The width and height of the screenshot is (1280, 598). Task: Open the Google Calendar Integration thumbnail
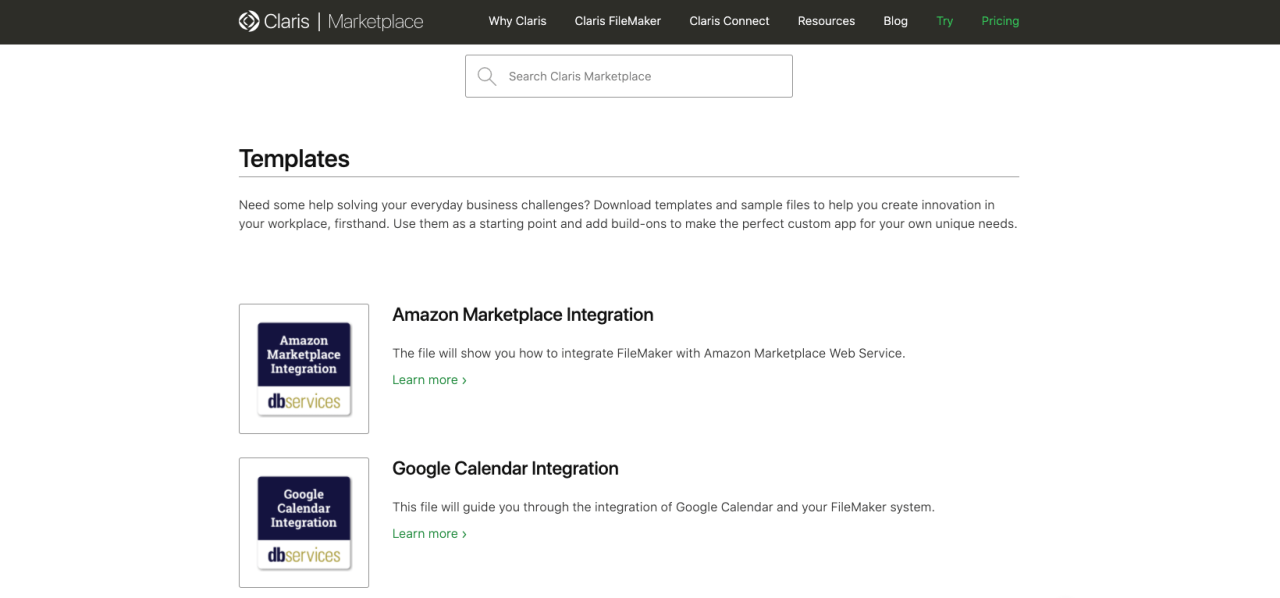point(304,523)
